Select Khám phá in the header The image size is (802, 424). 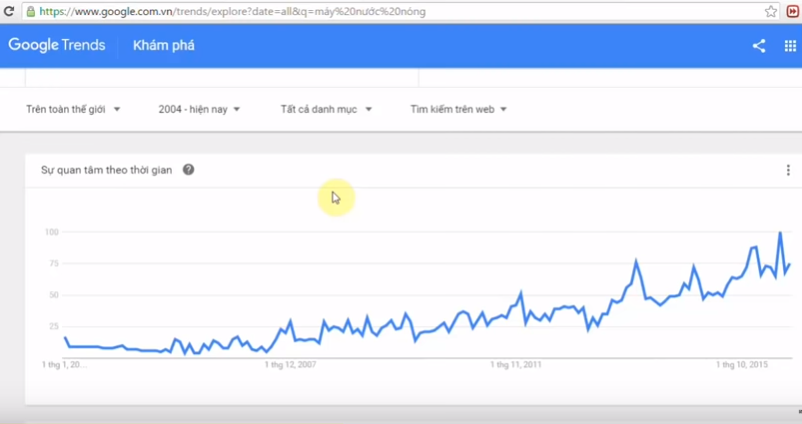coord(163,46)
